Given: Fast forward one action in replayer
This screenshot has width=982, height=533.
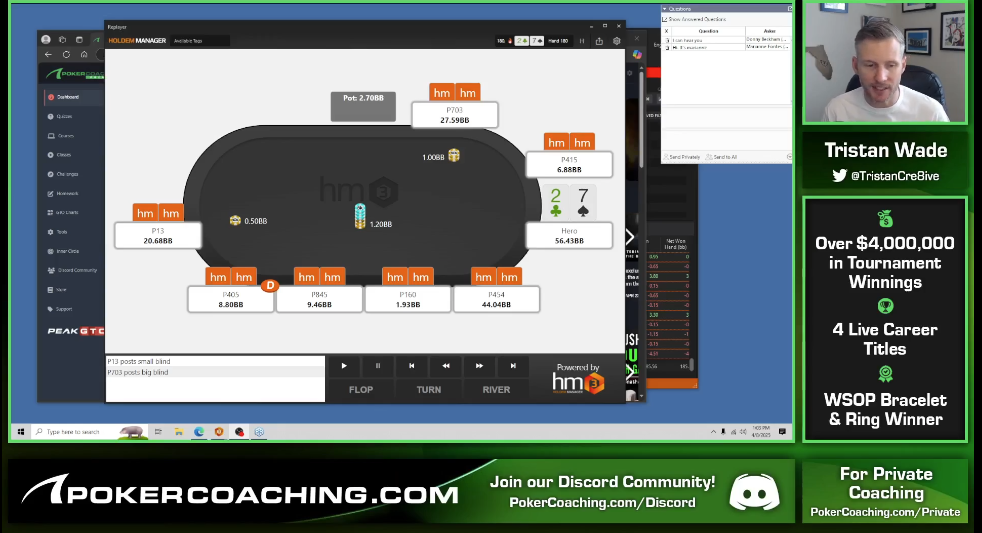Looking at the screenshot, I should [479, 366].
